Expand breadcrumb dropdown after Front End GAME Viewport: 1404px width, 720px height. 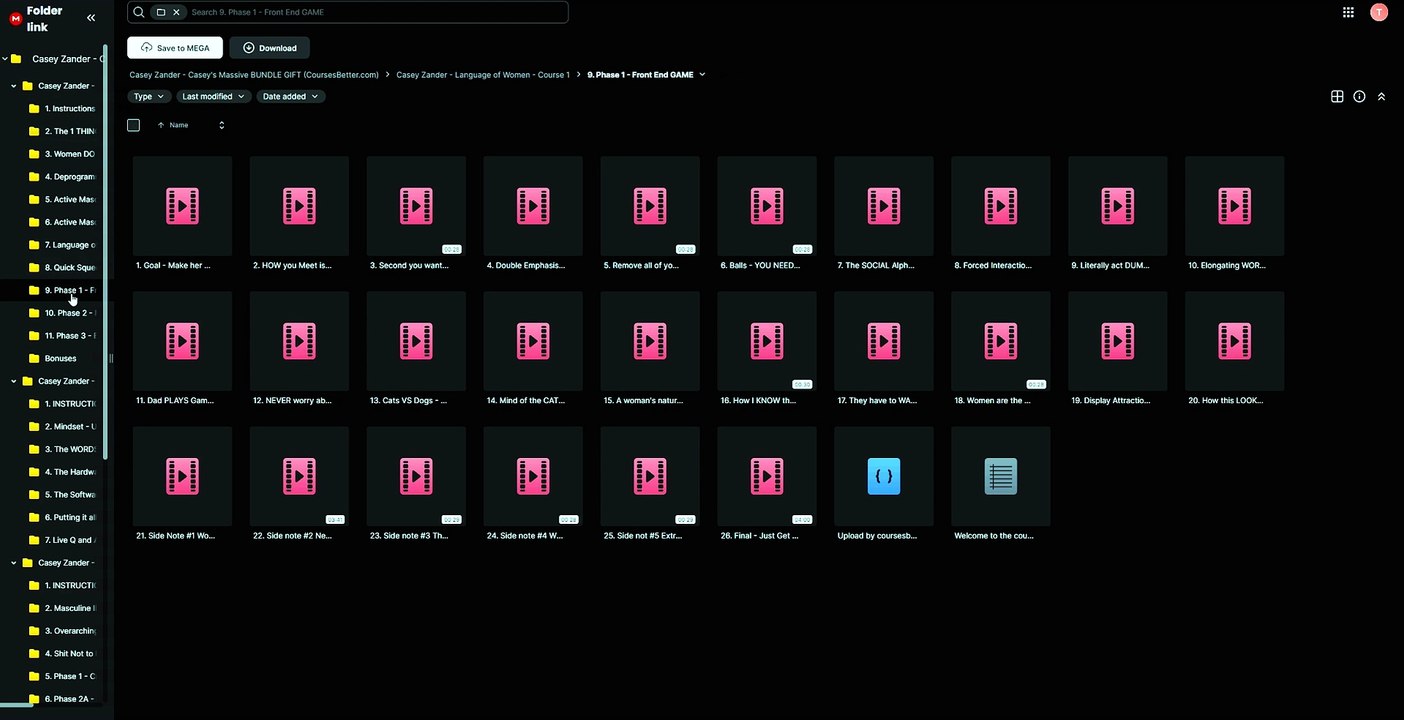(702, 75)
